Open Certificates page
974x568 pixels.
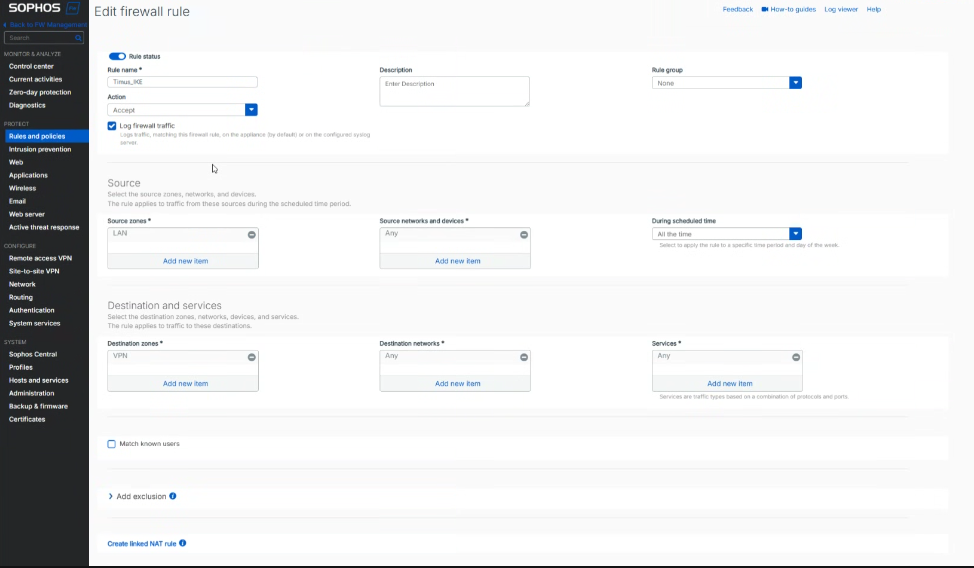pos(27,419)
